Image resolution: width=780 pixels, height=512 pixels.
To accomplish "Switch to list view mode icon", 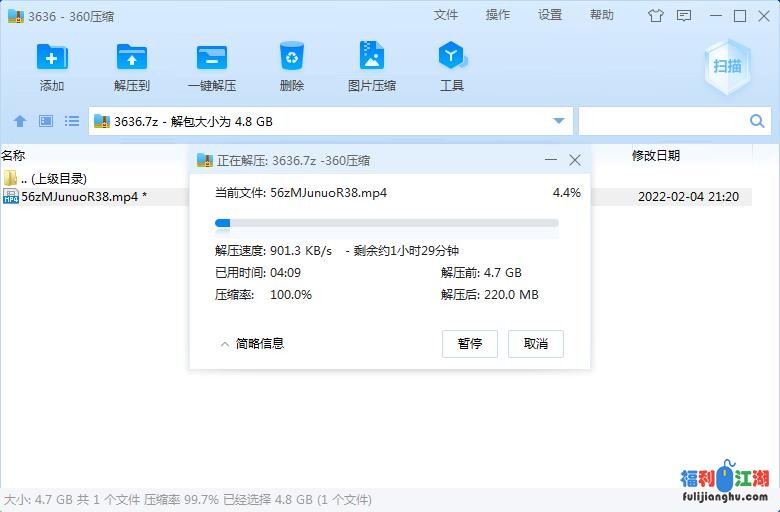I will pyautogui.click(x=72, y=121).
